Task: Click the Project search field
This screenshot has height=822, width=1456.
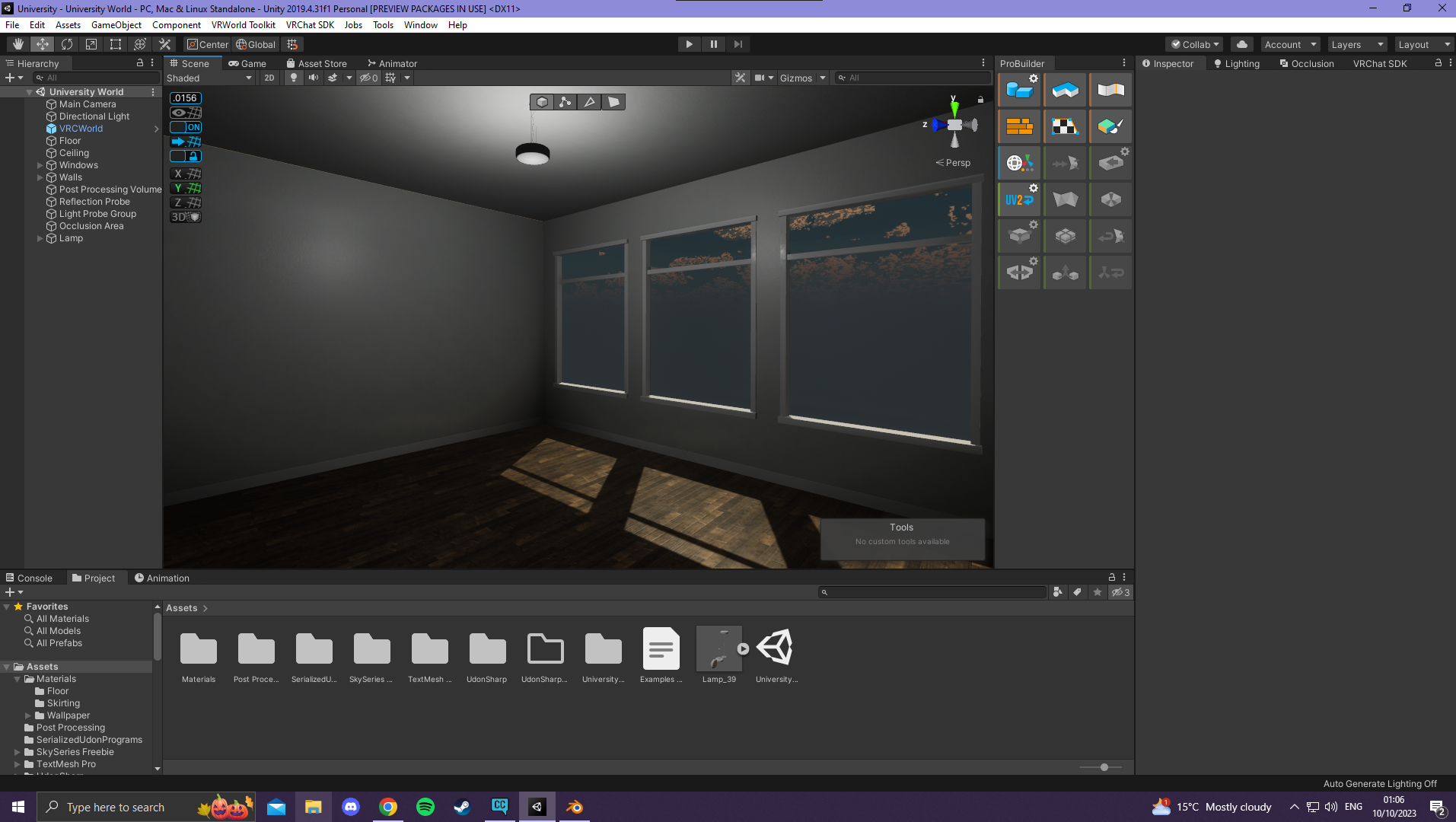Action: tap(932, 592)
